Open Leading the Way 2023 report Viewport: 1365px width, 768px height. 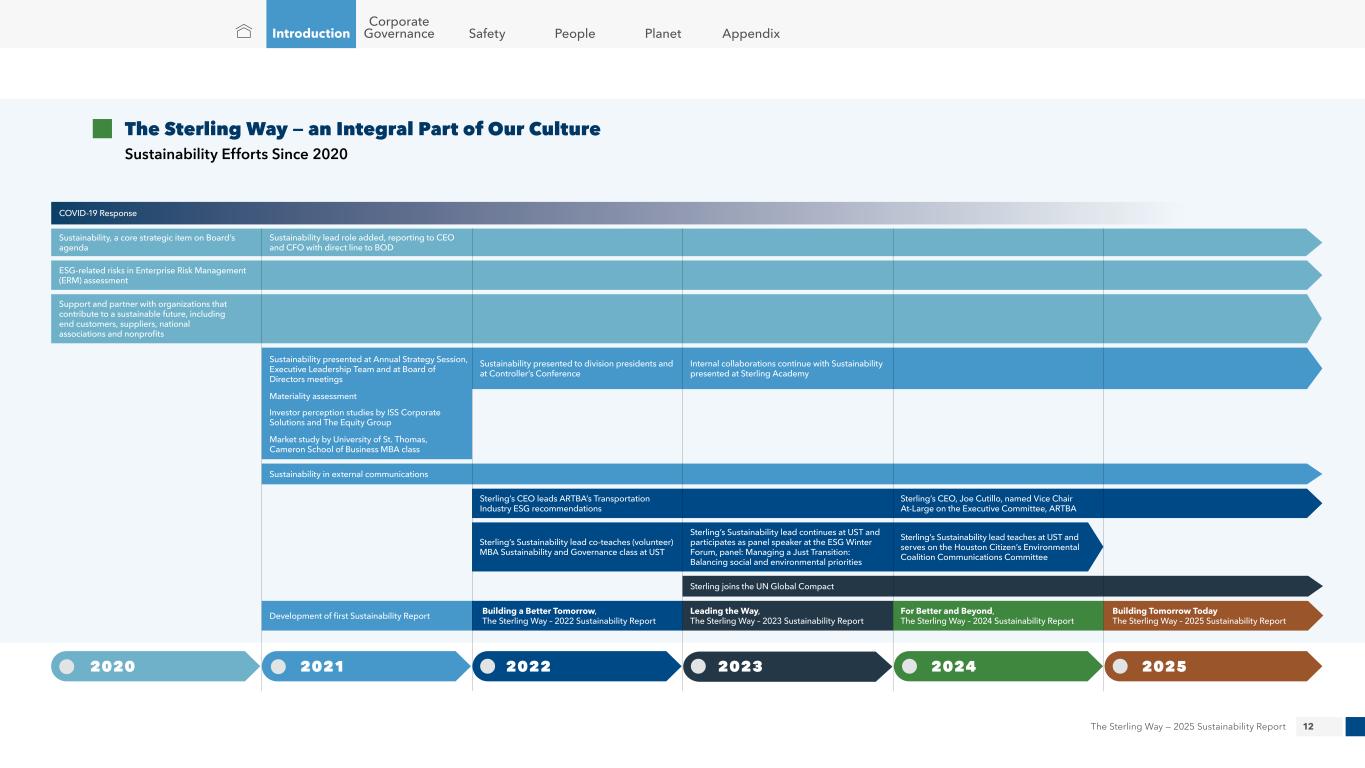pyautogui.click(x=778, y=616)
